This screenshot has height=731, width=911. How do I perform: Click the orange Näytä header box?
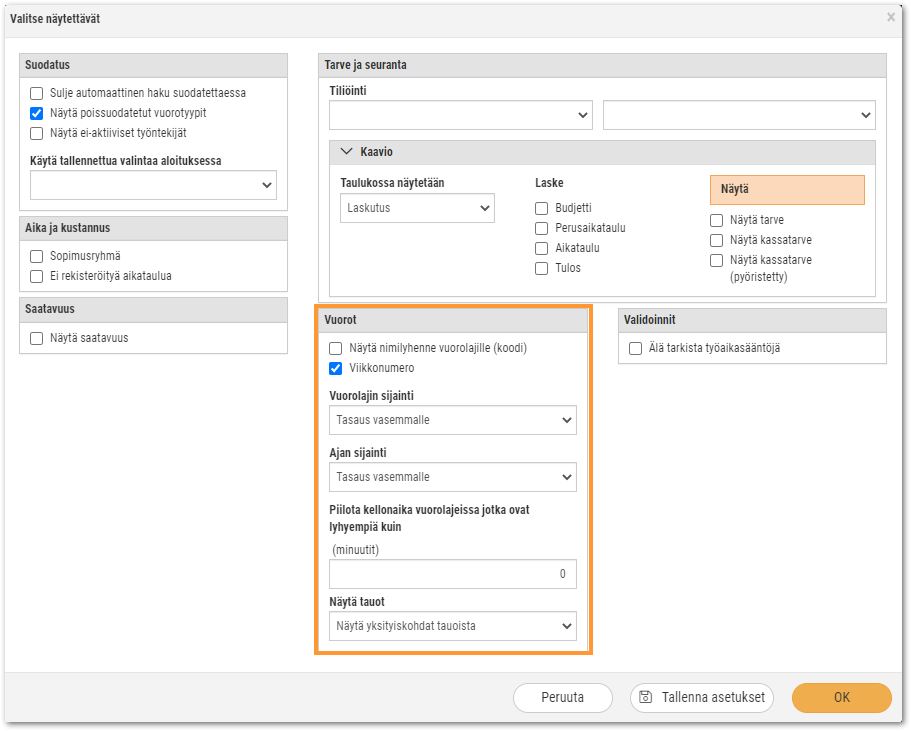(787, 189)
